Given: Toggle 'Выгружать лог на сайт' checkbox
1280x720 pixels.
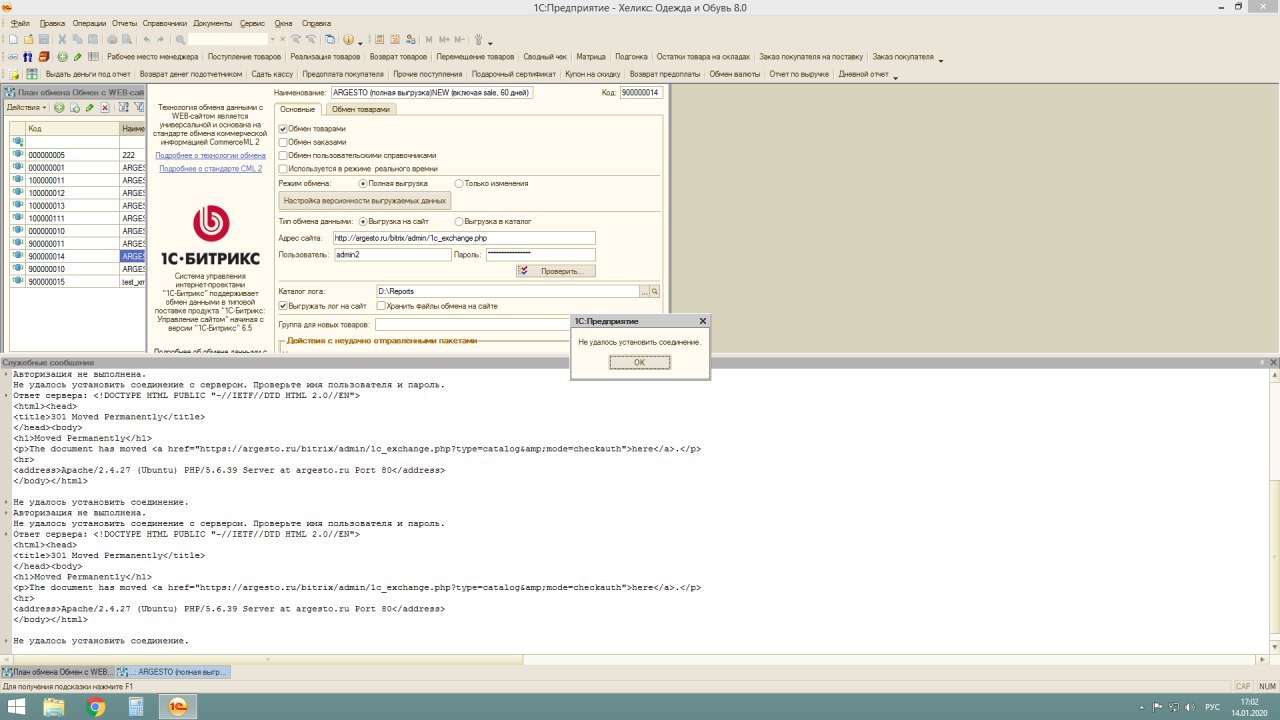Looking at the screenshot, I should [x=283, y=306].
